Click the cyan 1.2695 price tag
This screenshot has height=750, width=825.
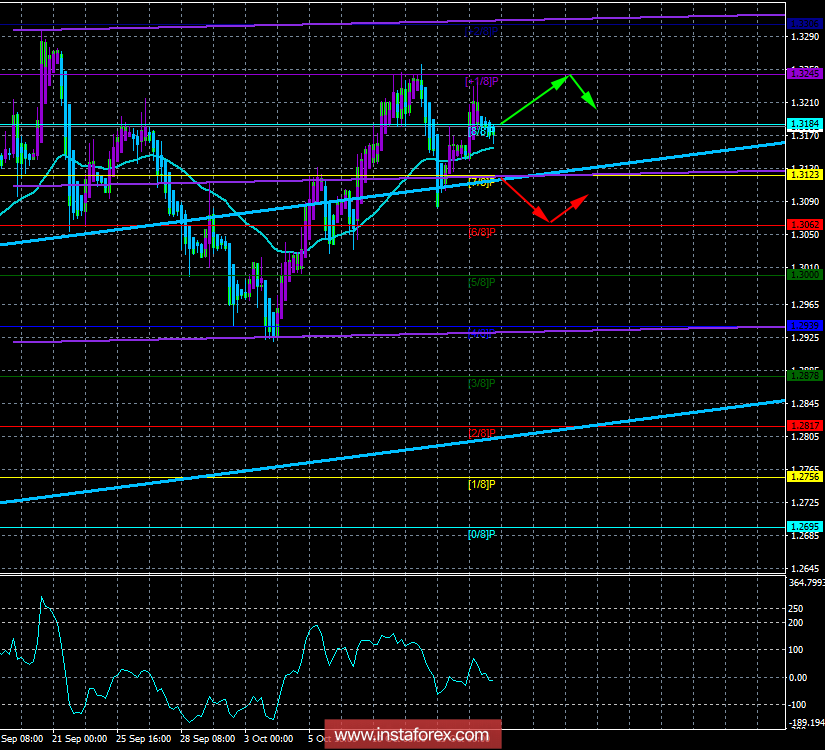click(x=804, y=527)
